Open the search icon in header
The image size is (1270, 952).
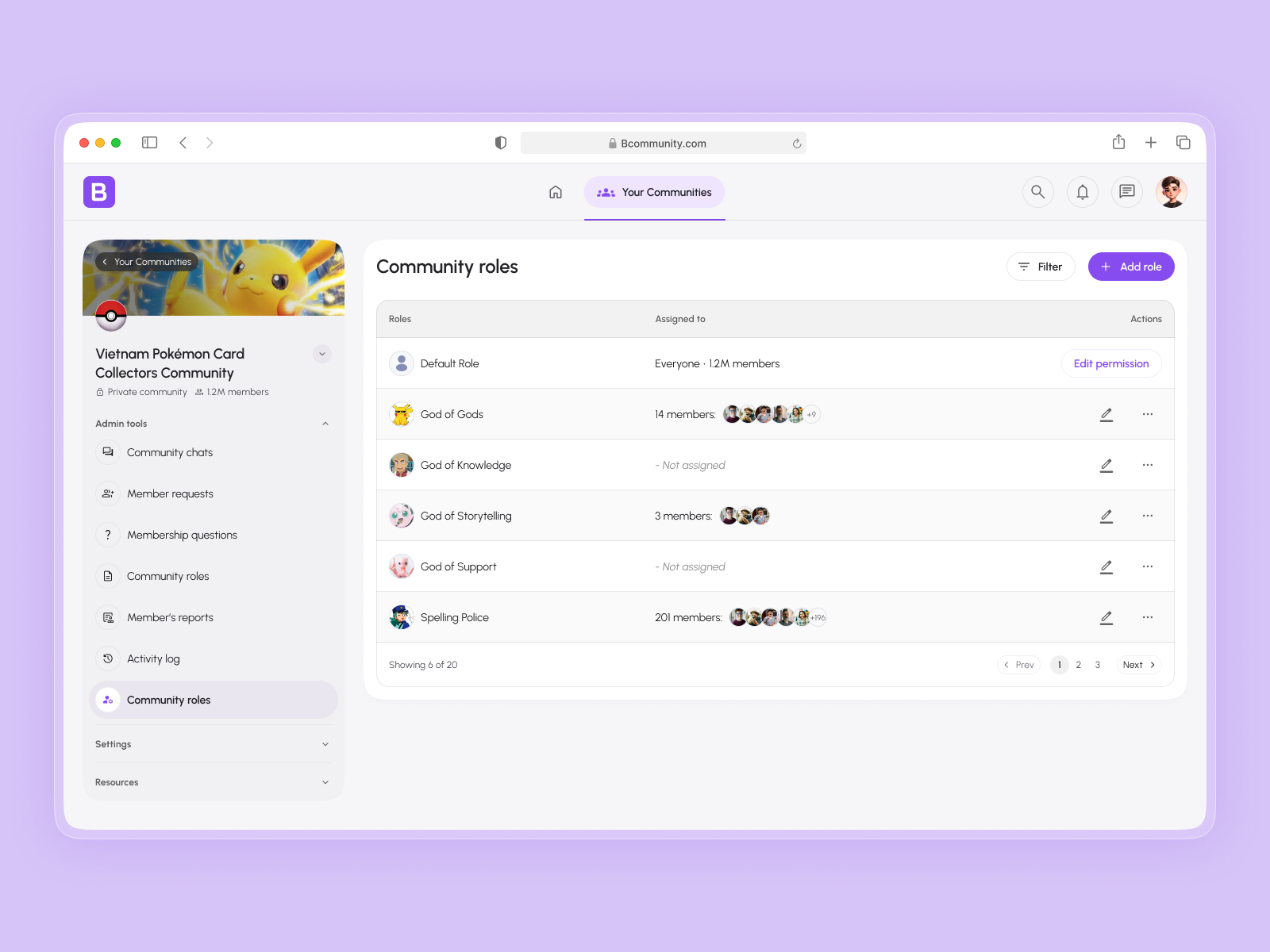[1037, 192]
